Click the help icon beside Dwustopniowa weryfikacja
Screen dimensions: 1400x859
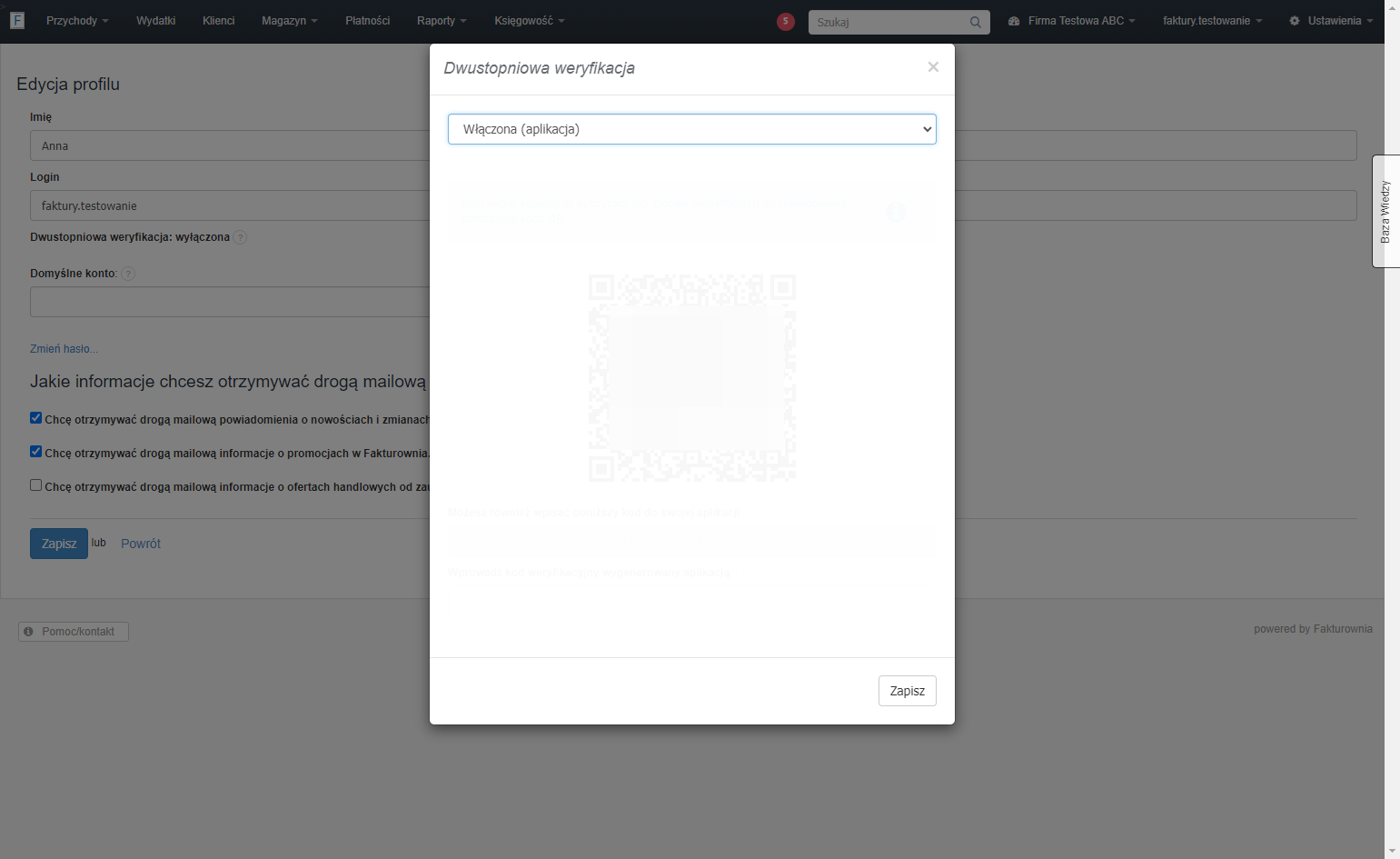click(240, 237)
